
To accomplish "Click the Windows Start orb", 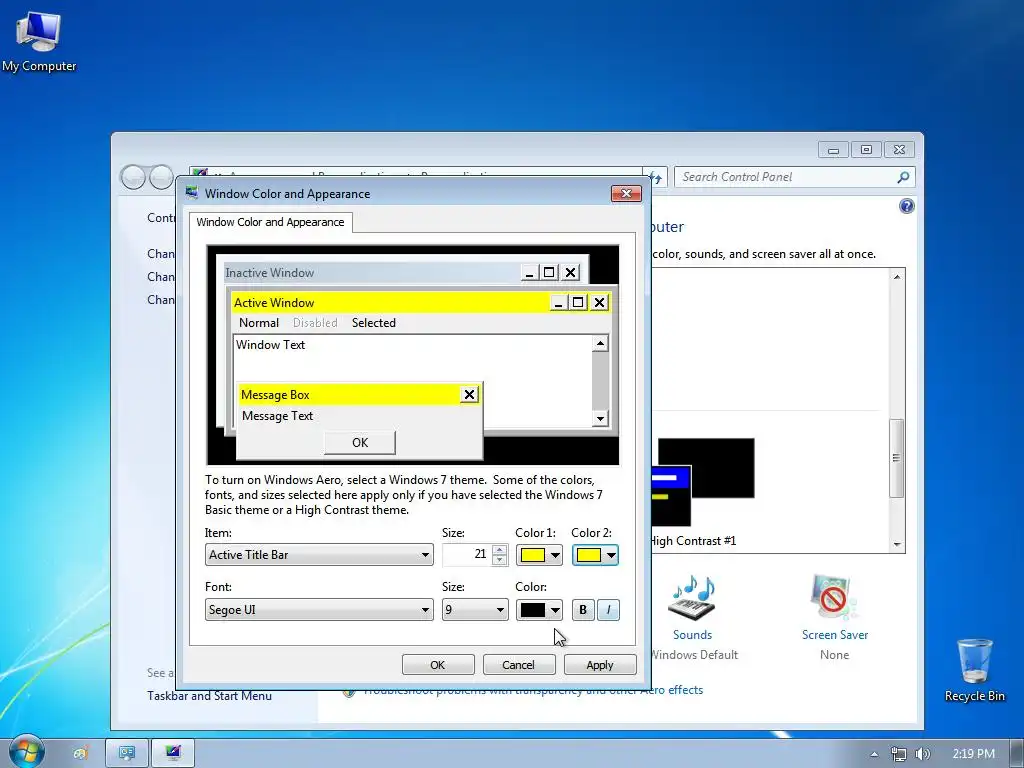I will coord(25,752).
